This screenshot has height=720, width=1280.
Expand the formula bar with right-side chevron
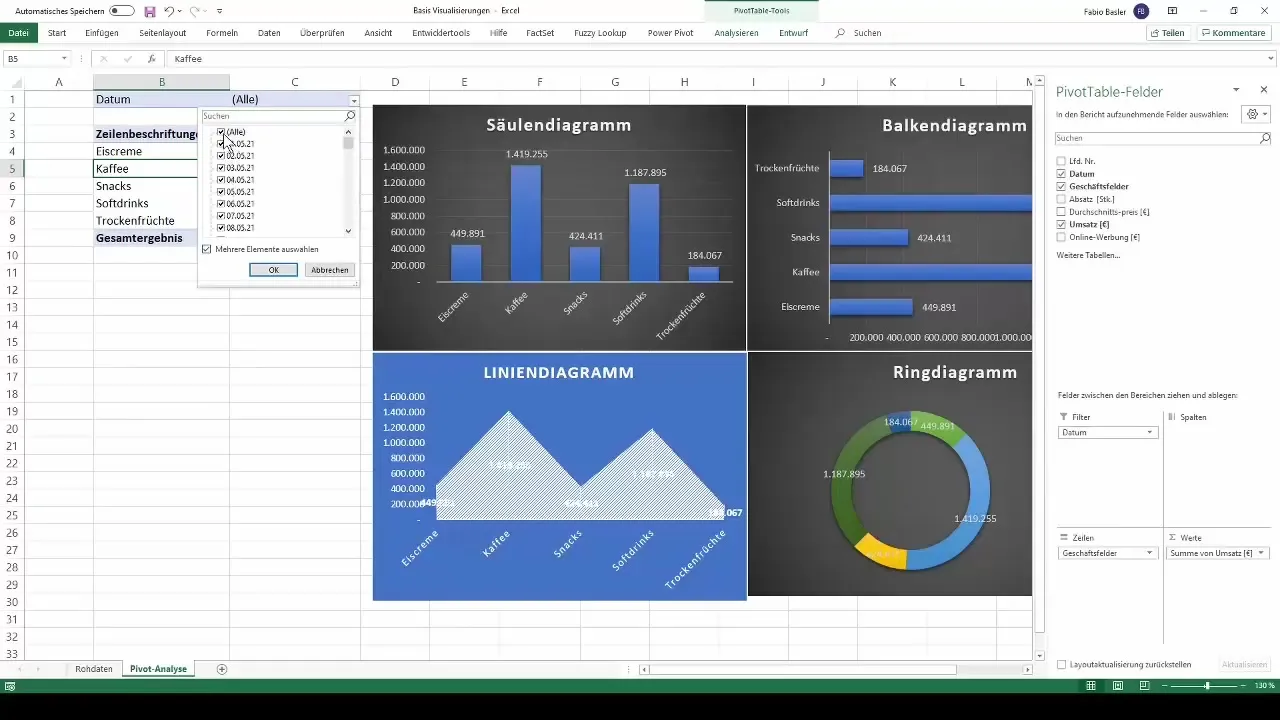[x=1271, y=59]
